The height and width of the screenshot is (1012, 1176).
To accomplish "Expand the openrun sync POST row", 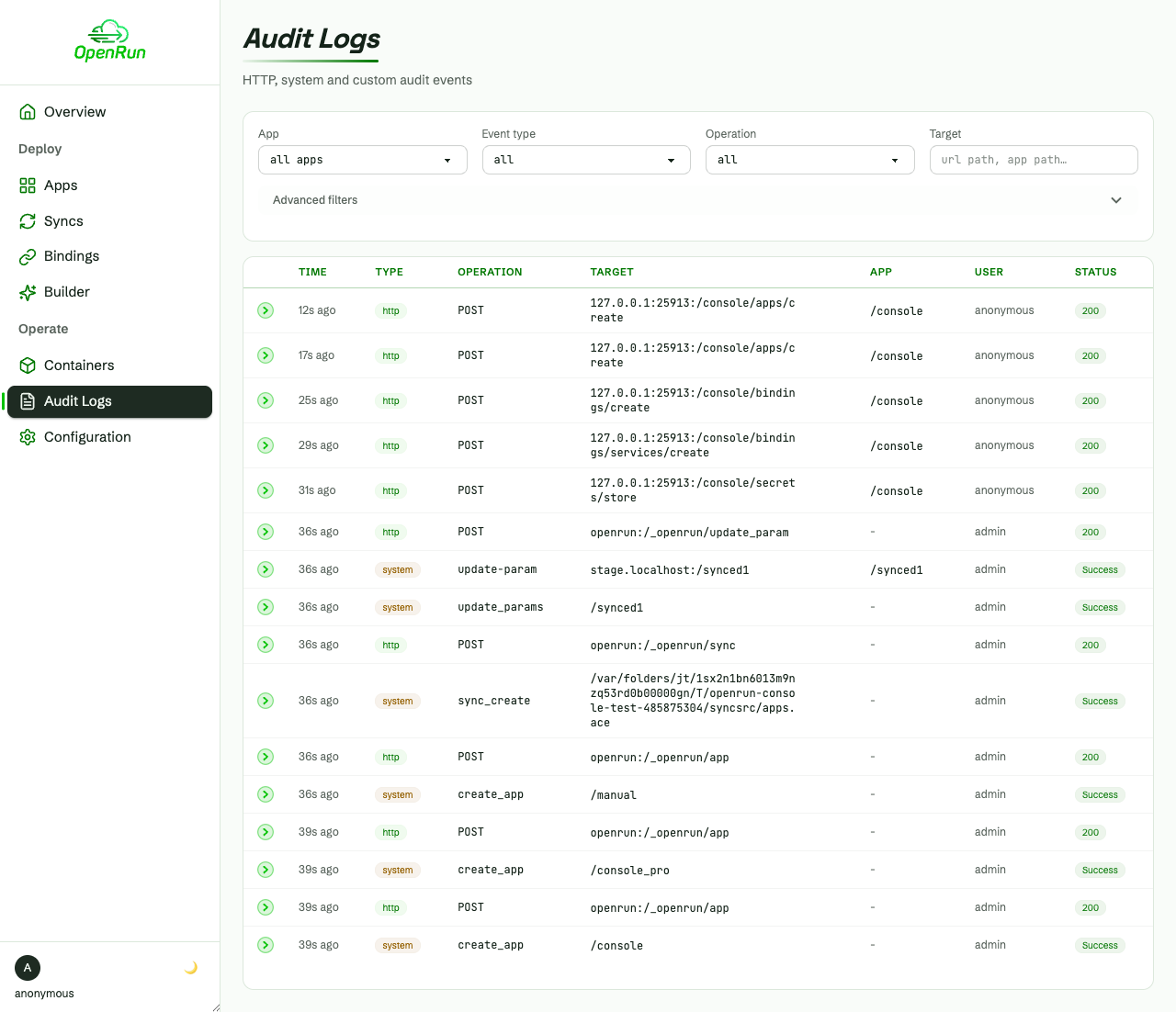I will coord(266,645).
